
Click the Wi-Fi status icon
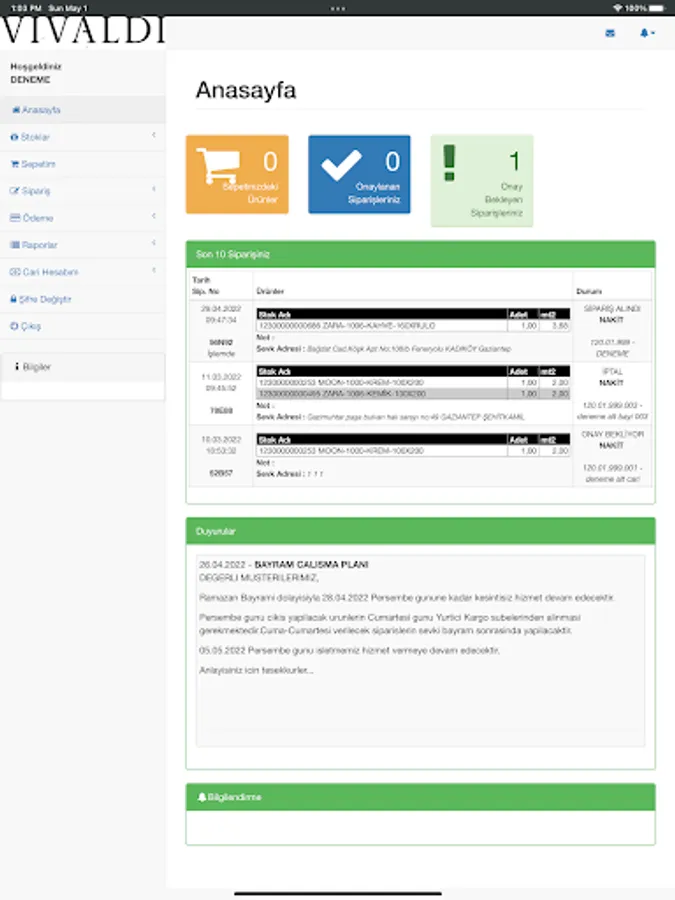[x=618, y=8]
